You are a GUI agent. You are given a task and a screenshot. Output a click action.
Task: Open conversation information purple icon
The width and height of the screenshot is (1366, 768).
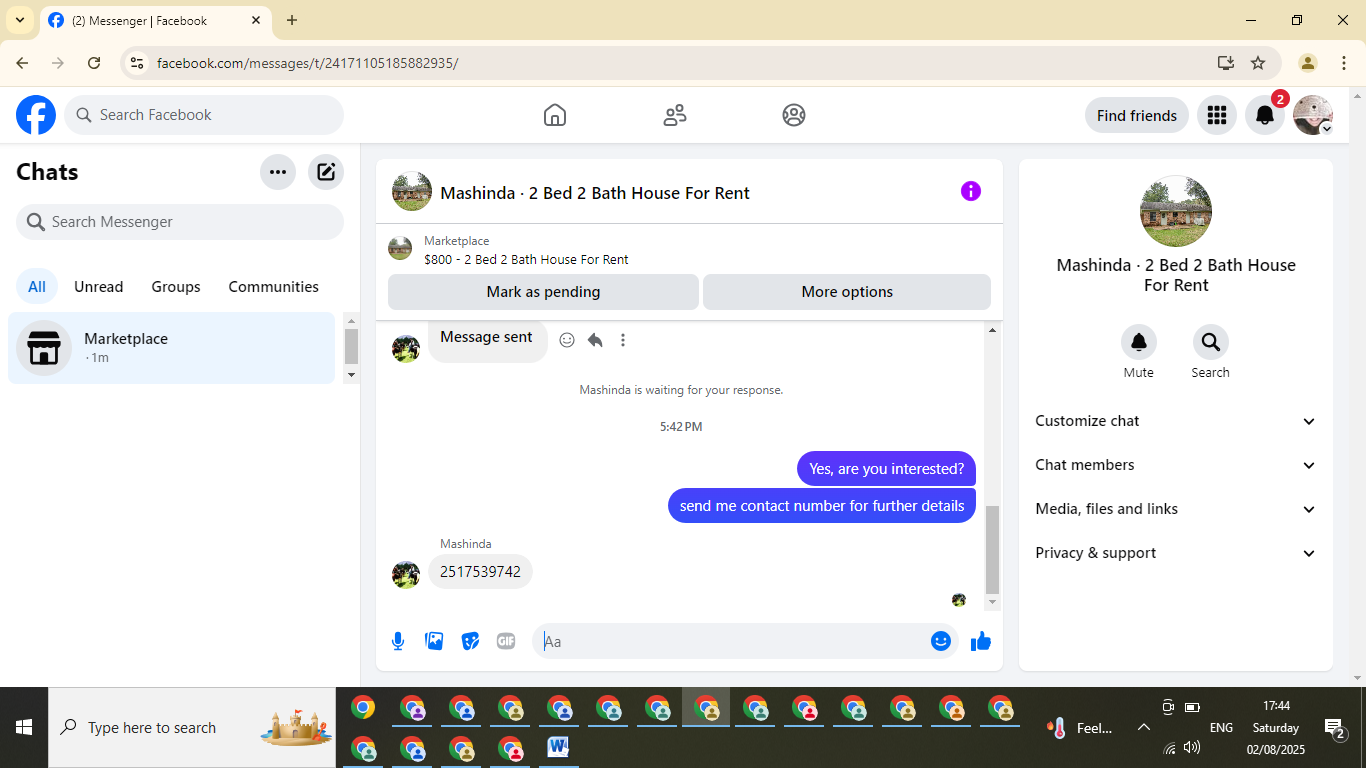pos(971,191)
